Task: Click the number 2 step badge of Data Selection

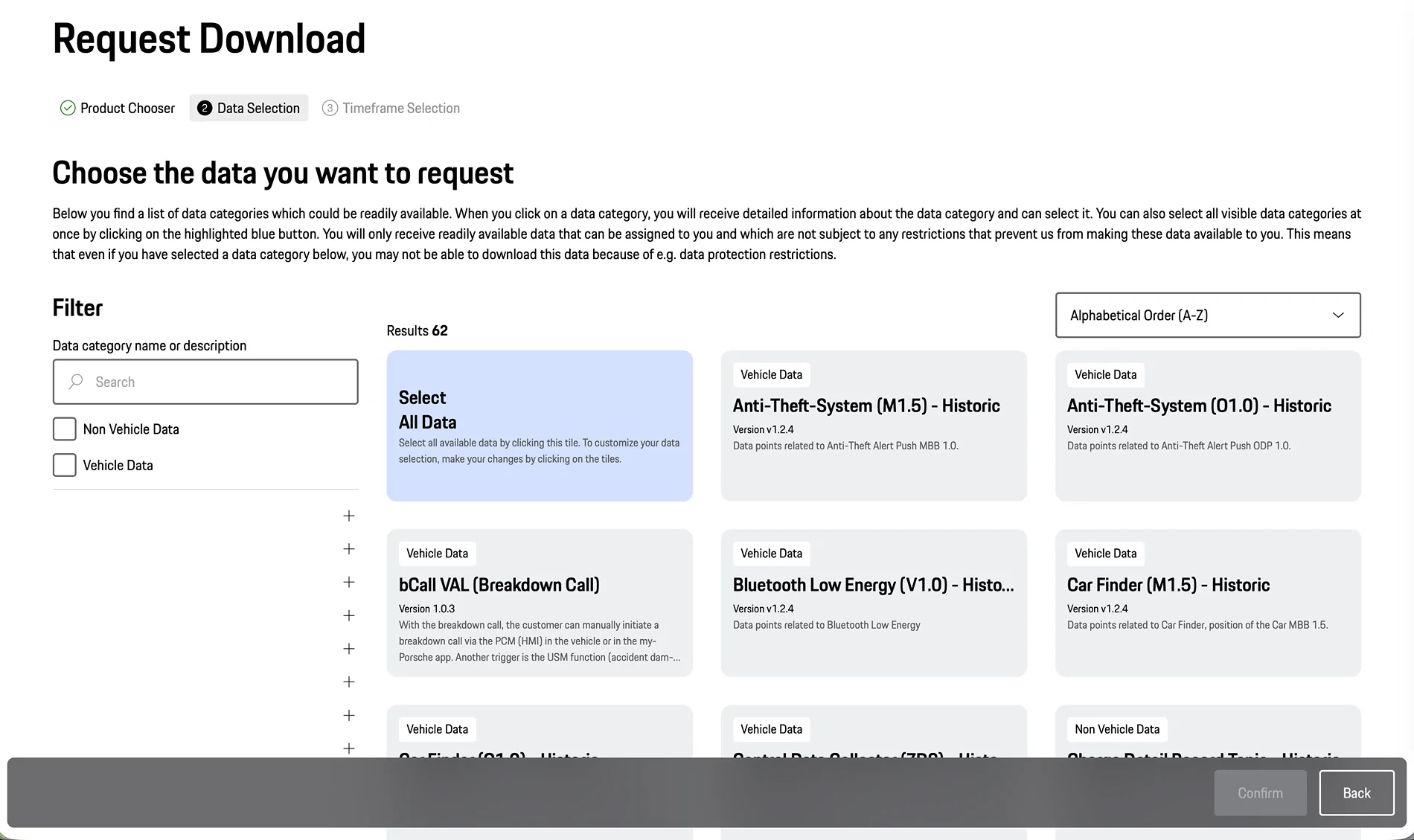Action: [x=205, y=108]
